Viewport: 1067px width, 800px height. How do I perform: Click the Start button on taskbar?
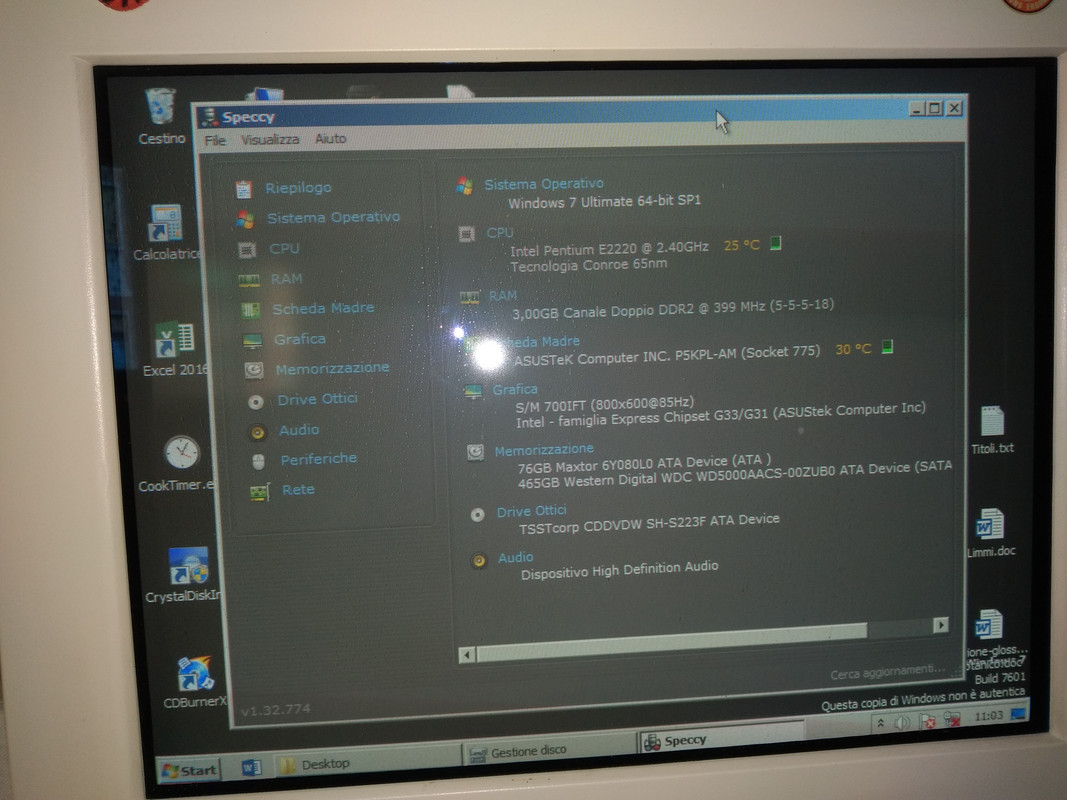(190, 770)
